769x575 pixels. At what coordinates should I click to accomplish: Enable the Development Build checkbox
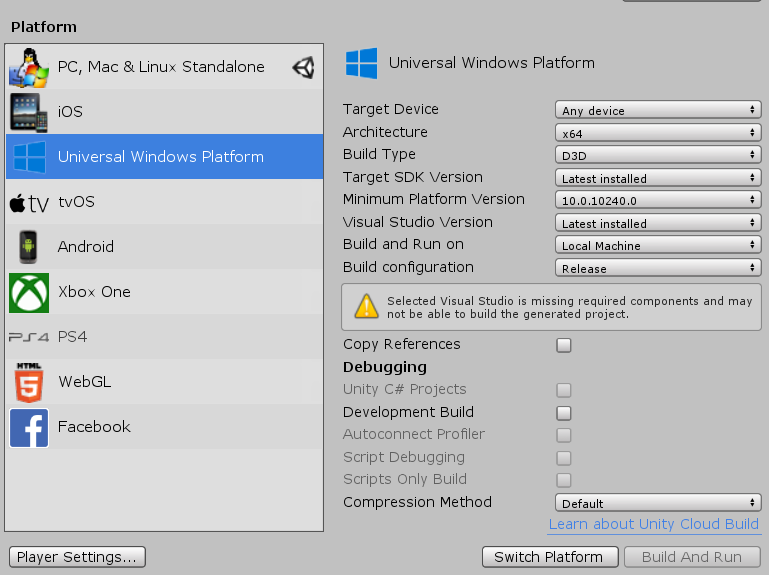tap(564, 413)
